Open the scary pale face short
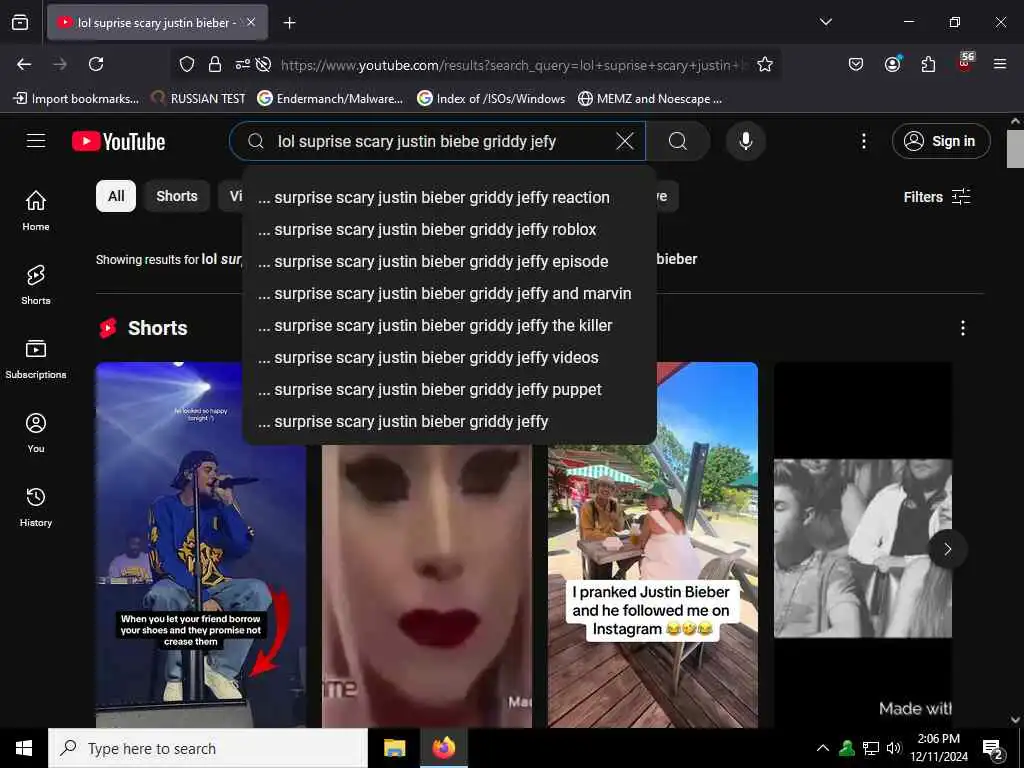The image size is (1024, 768). (426, 586)
